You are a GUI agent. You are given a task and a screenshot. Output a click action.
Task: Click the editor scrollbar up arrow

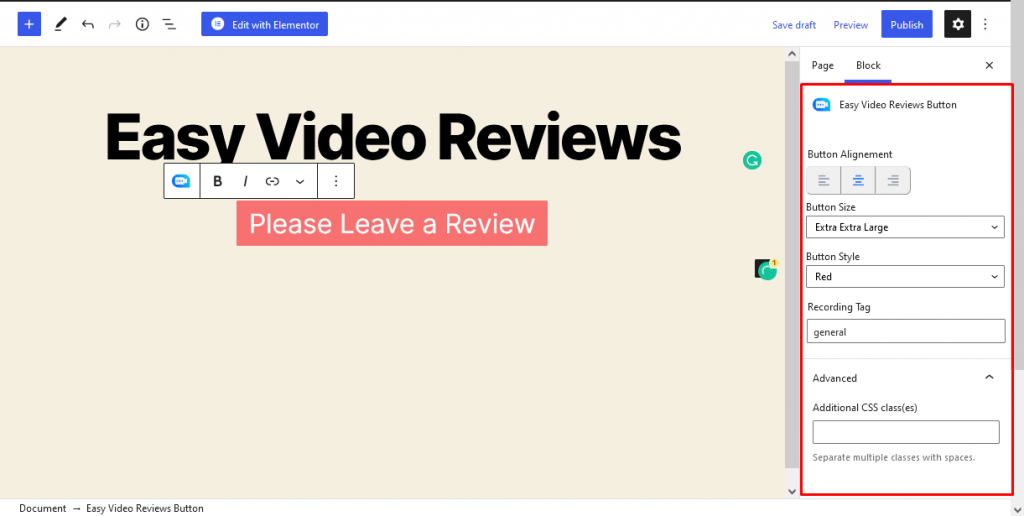click(792, 54)
